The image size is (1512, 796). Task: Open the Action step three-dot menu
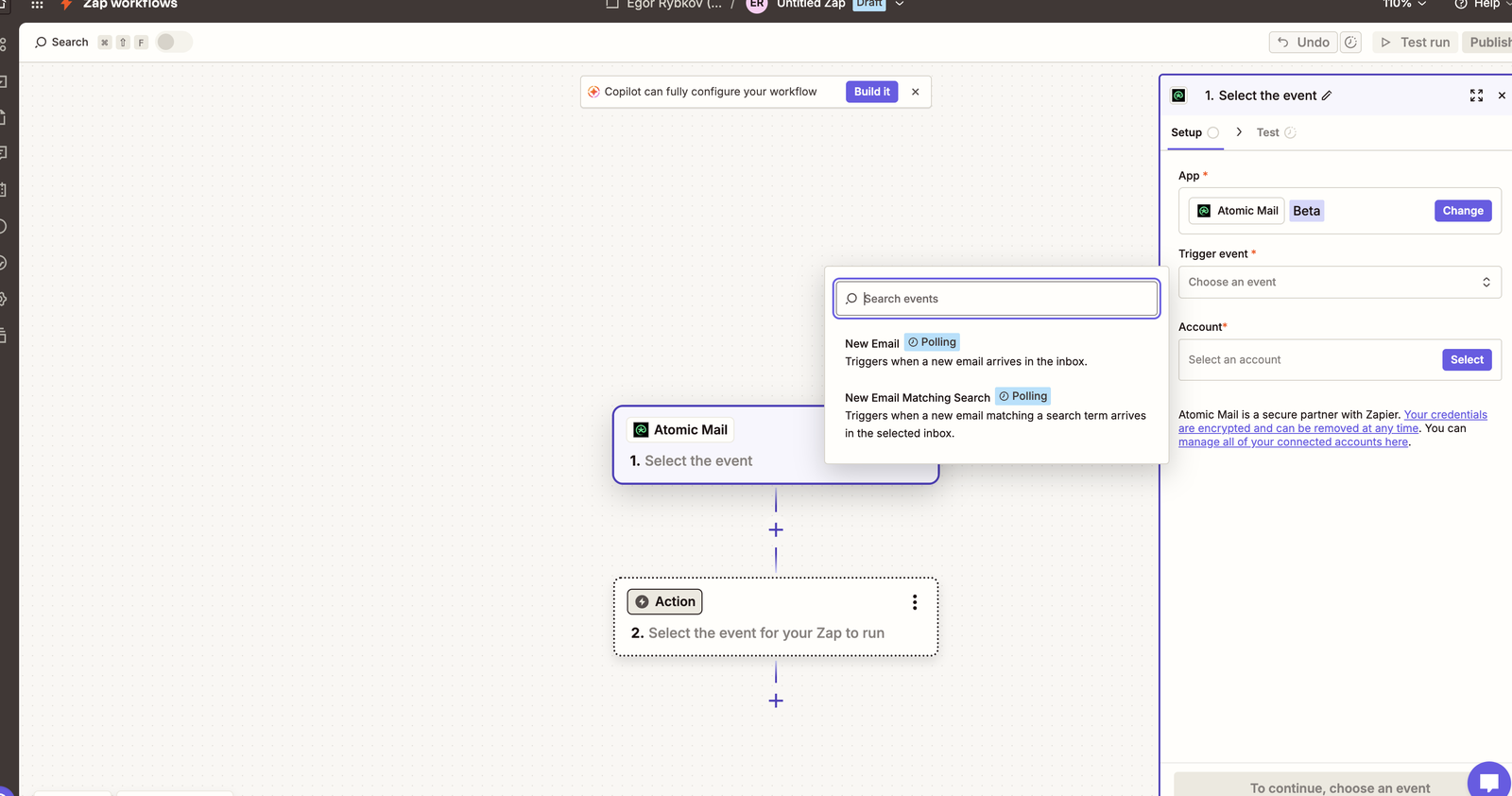pyautogui.click(x=915, y=602)
